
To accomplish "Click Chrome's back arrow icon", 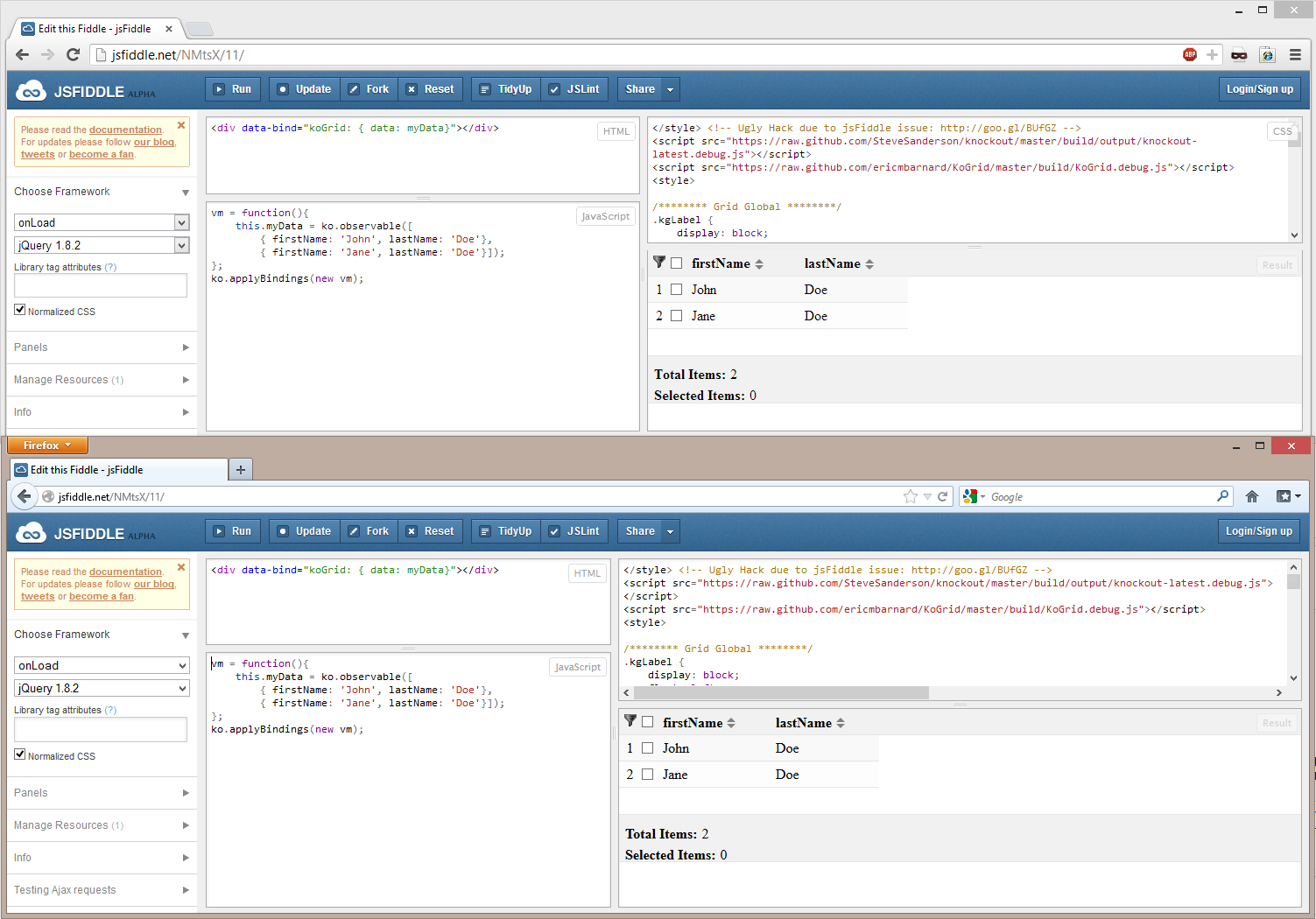I will (23, 54).
